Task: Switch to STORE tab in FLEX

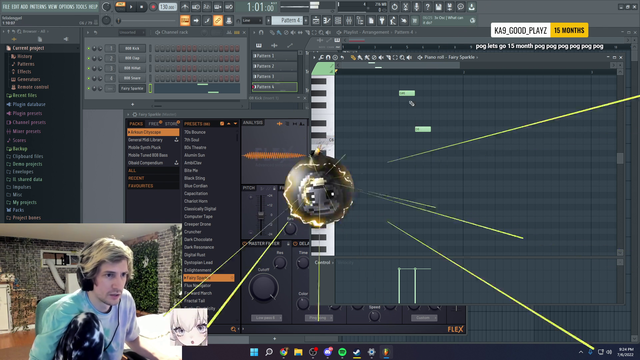Action: point(171,124)
